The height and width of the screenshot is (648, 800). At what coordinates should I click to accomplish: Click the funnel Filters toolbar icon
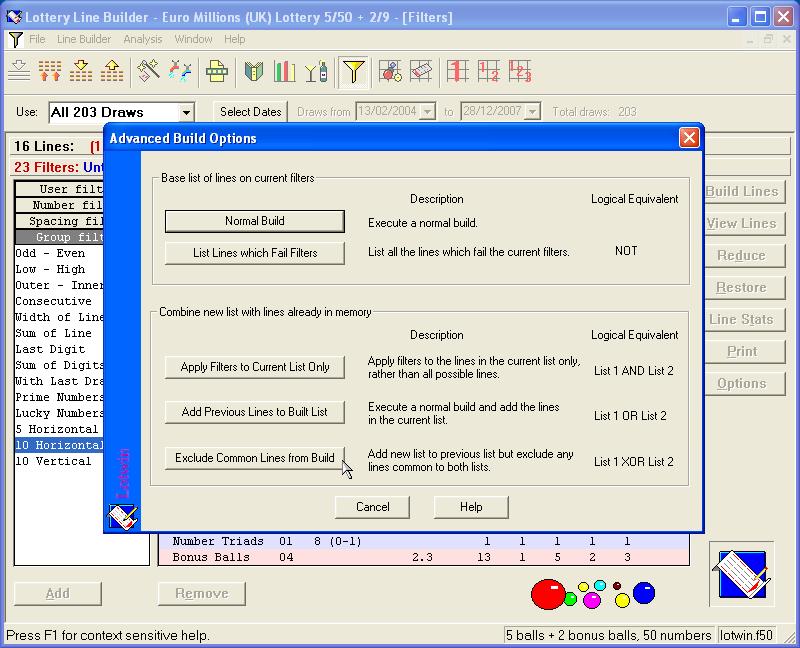352,71
